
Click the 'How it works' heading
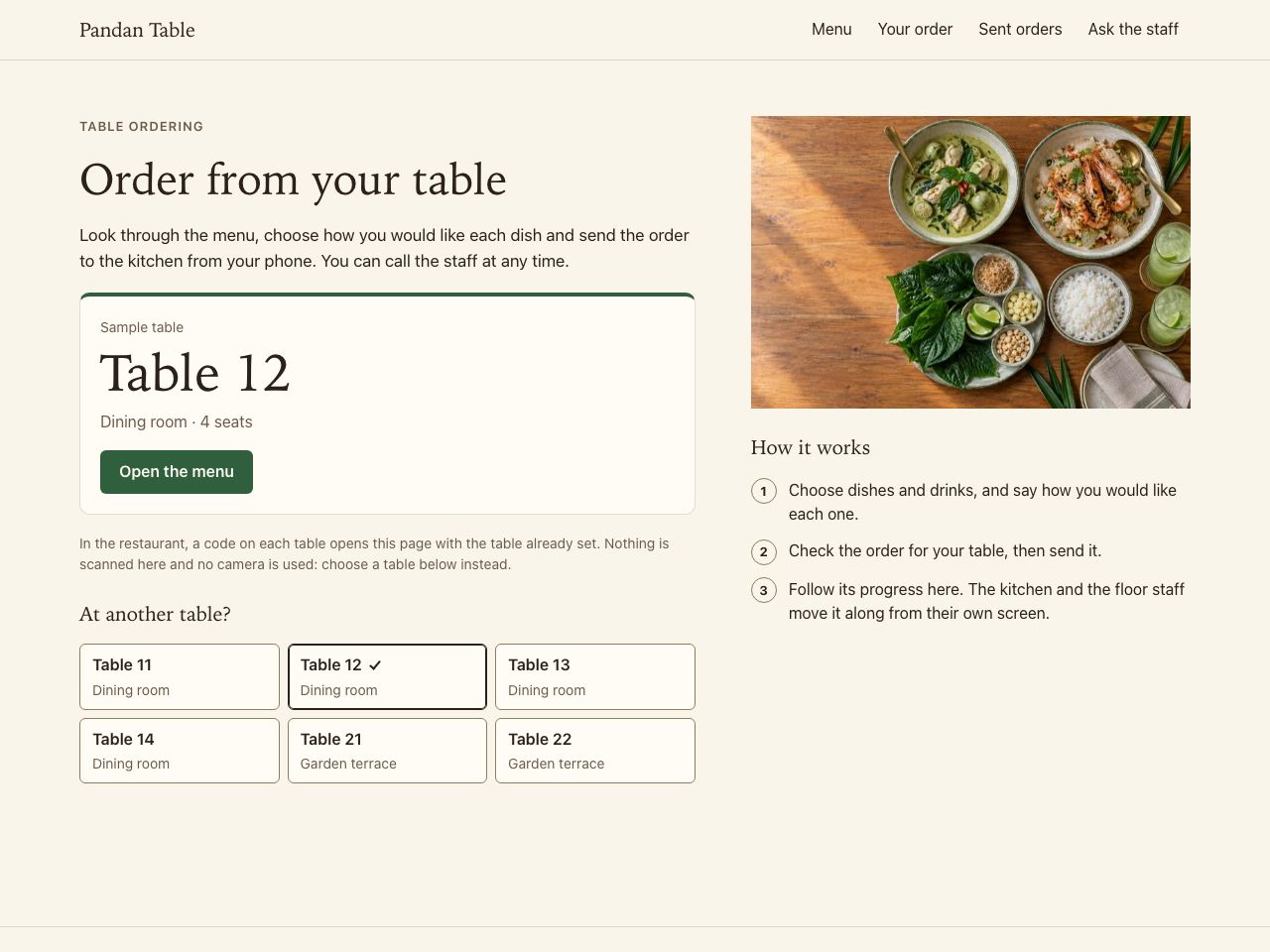click(811, 447)
